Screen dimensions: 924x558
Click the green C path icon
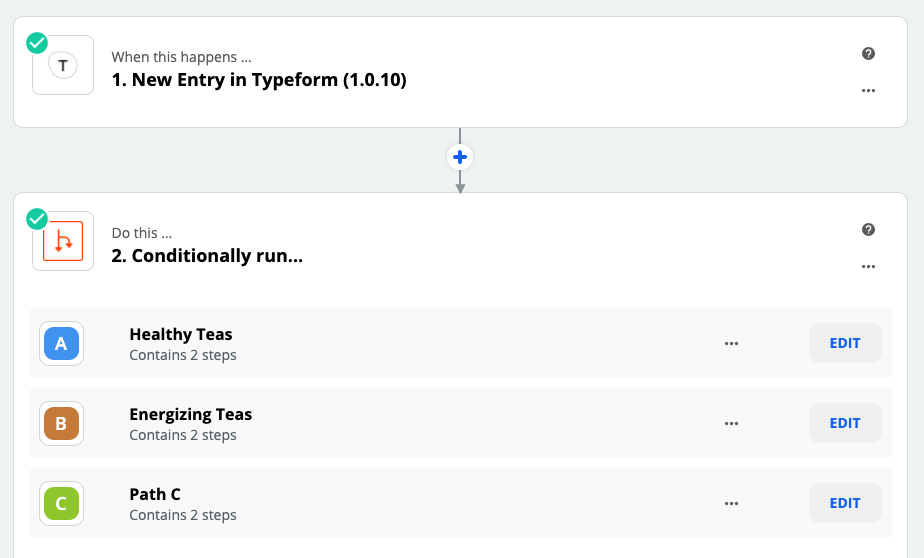(61, 504)
